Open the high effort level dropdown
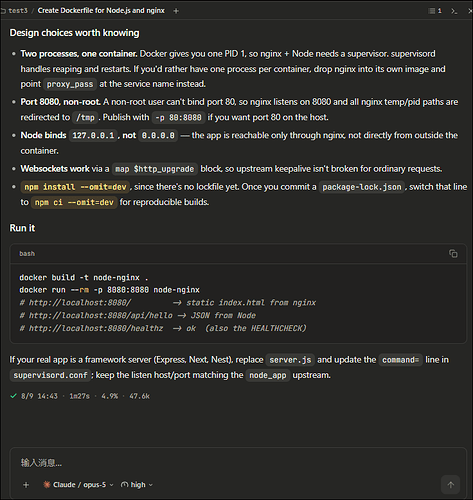473x500 pixels. pos(137,485)
